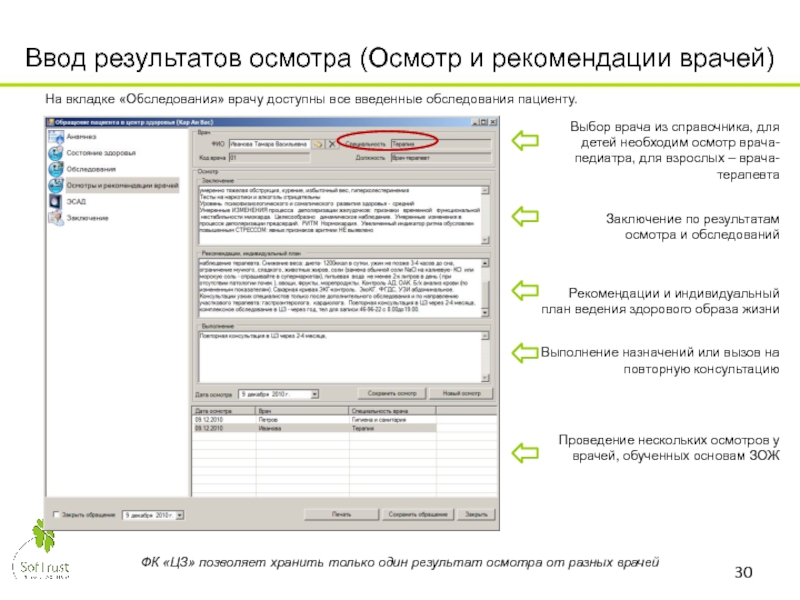Open the Заключение section icon in sidebar
Image resolution: width=800 pixels, height=600 pixels.
[56, 218]
